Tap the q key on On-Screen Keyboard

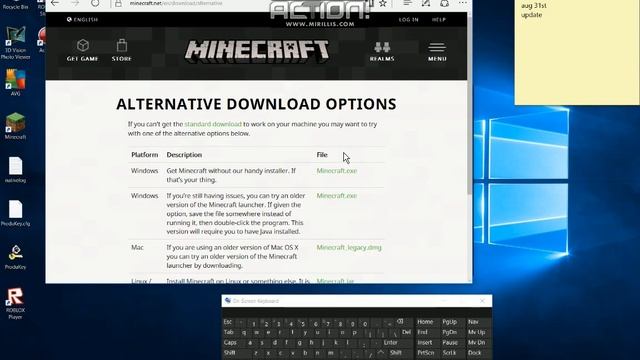coord(244,332)
